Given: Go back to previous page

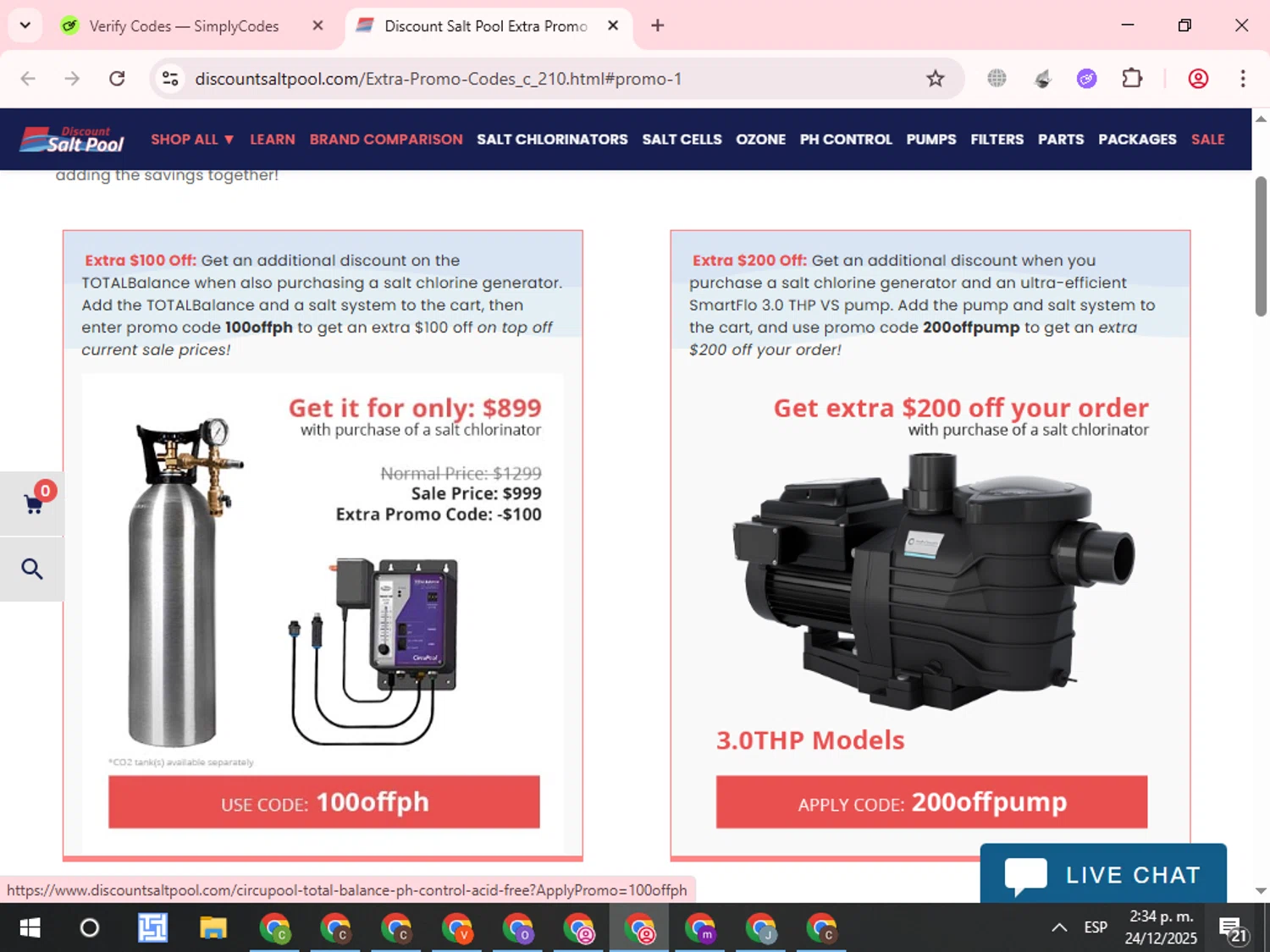Looking at the screenshot, I should [28, 79].
